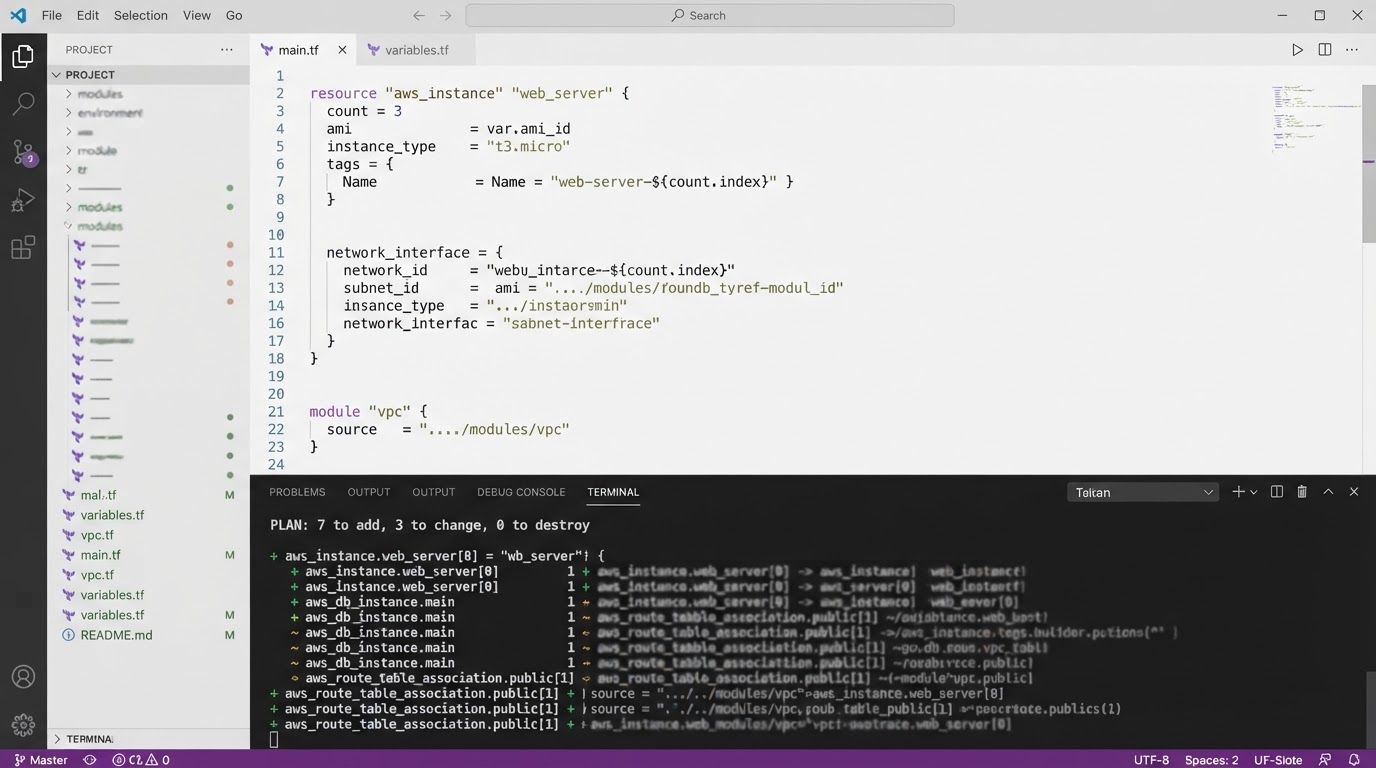This screenshot has height=768, width=1376.
Task: Click Spaces: 2 indentation setting
Action: point(1211,759)
